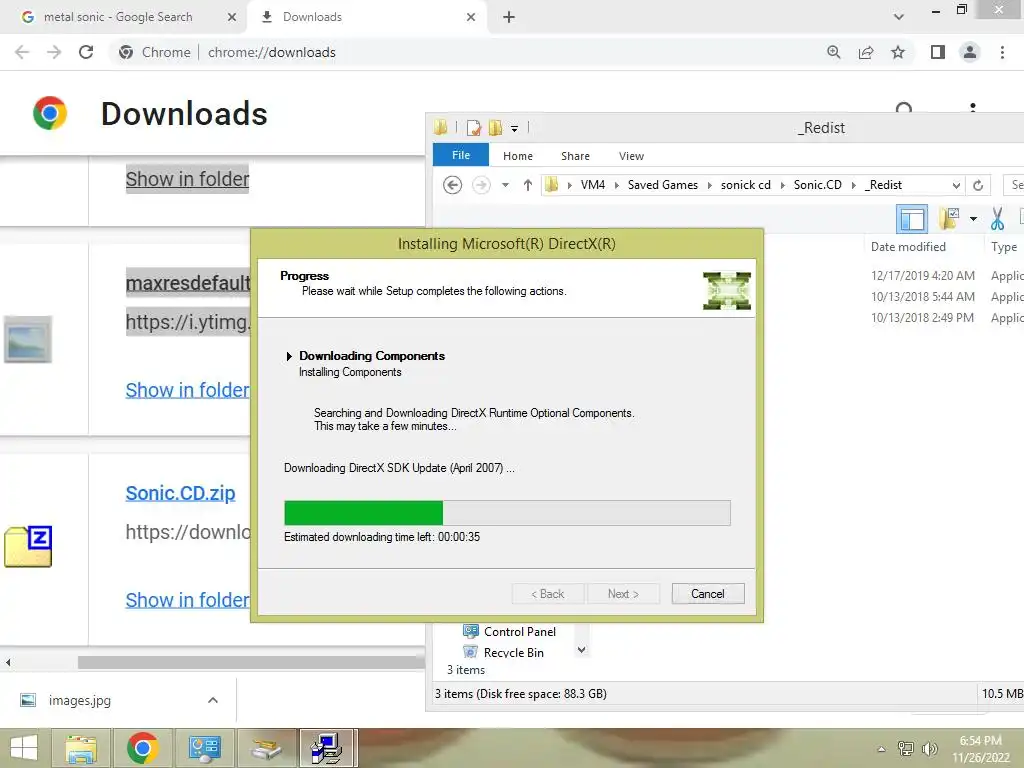Show maxresdefault image in folder
This screenshot has height=768, width=1024.
[187, 390]
